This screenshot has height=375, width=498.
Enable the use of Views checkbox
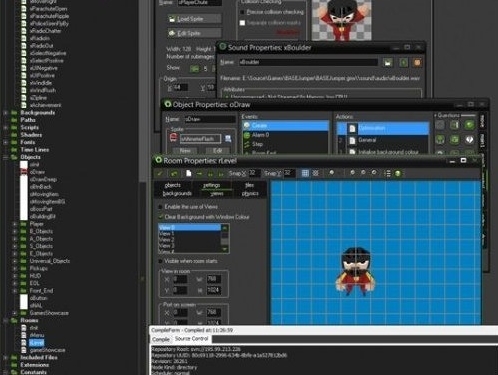coord(160,207)
